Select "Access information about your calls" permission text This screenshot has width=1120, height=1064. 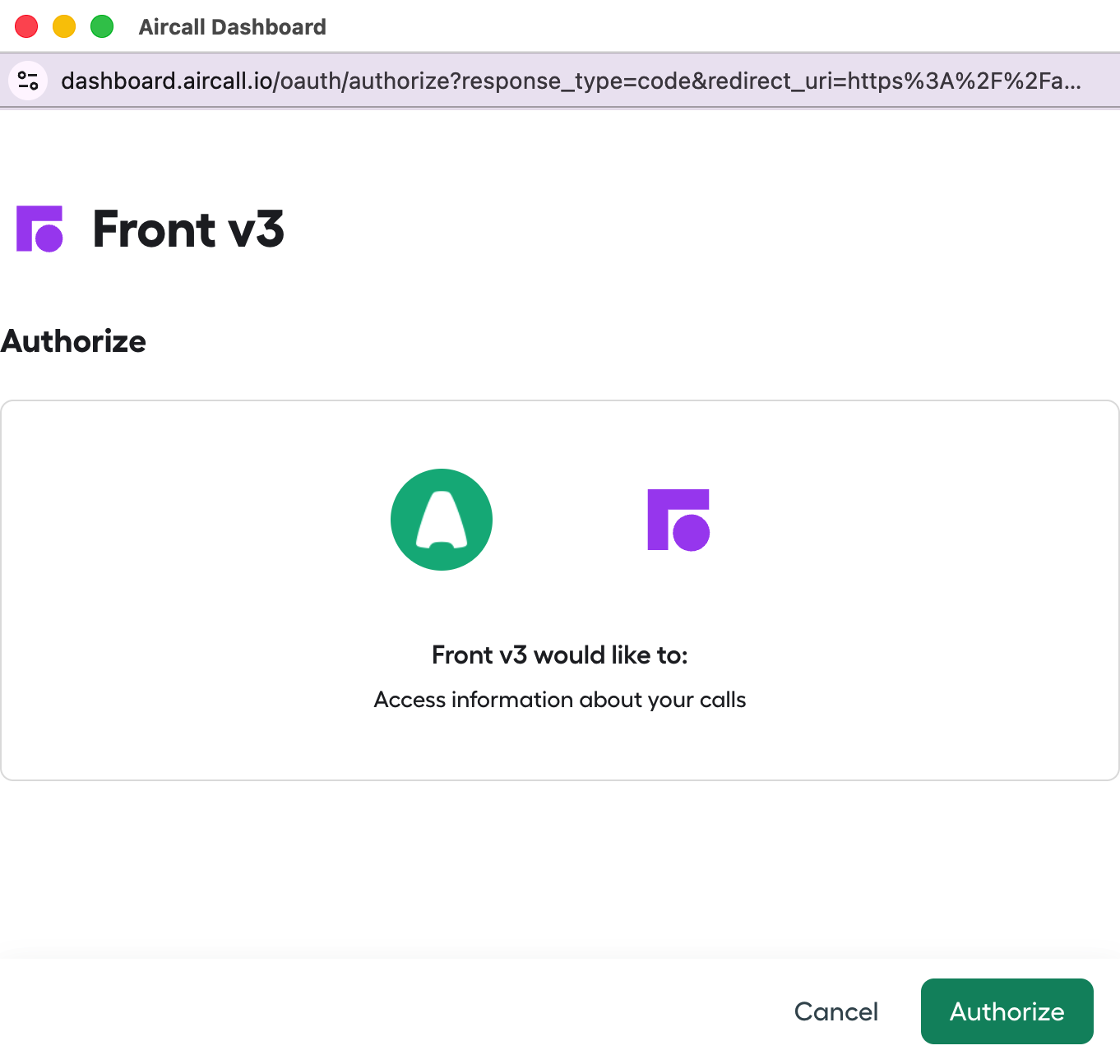point(559,700)
